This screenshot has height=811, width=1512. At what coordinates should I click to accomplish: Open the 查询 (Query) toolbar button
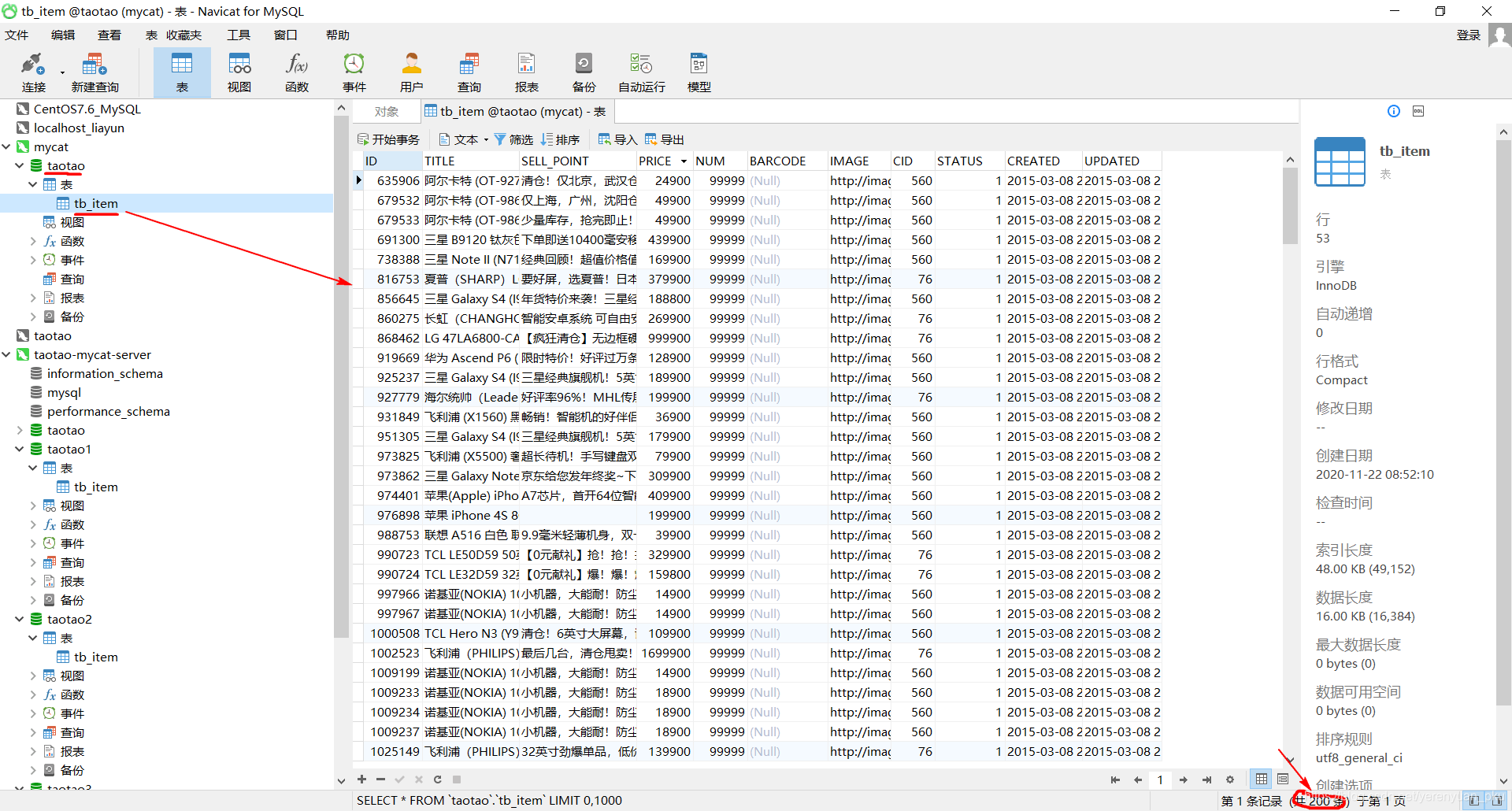[x=469, y=72]
